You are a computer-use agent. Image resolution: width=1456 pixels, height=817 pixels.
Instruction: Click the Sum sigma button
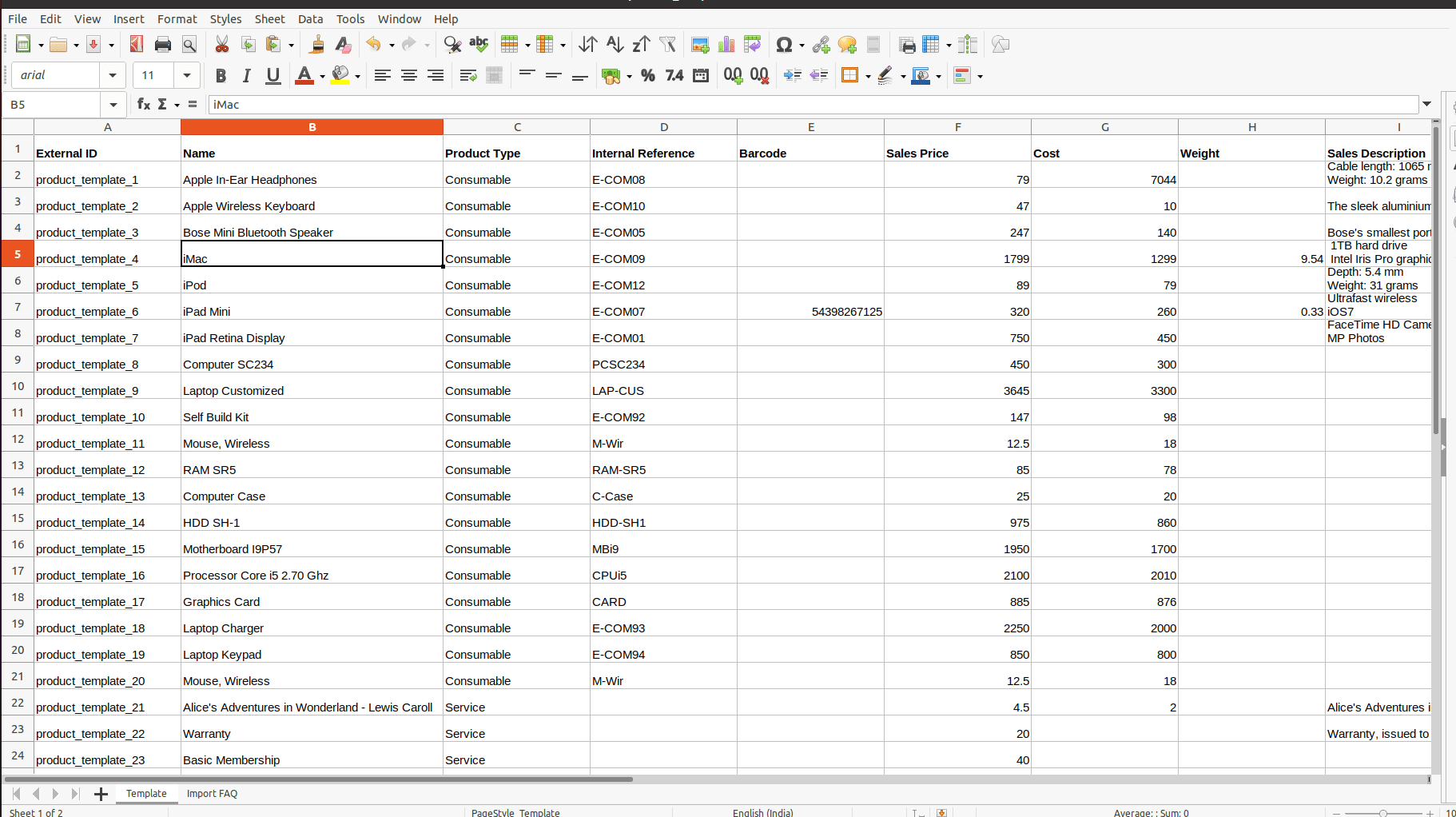162,104
